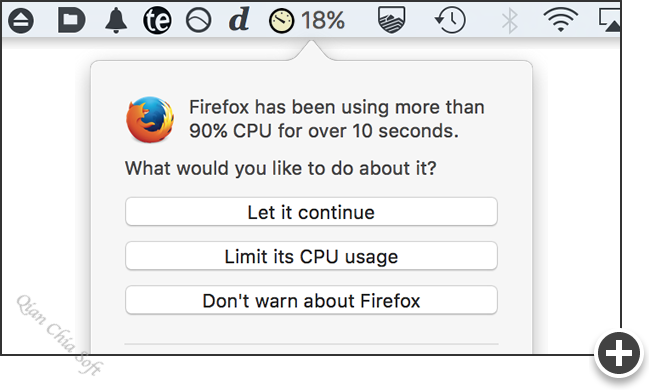Screen dimensions: 650x390
Task: Choose 'Let it continue'
Action: point(311,212)
